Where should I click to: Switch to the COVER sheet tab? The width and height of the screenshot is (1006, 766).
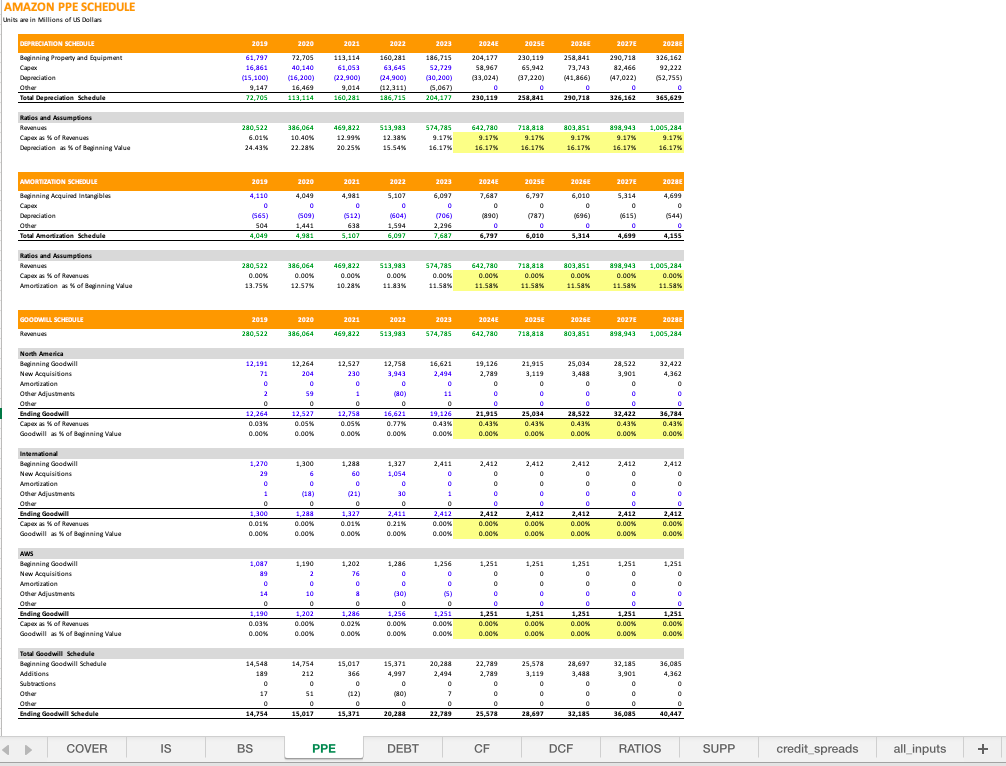click(x=87, y=749)
